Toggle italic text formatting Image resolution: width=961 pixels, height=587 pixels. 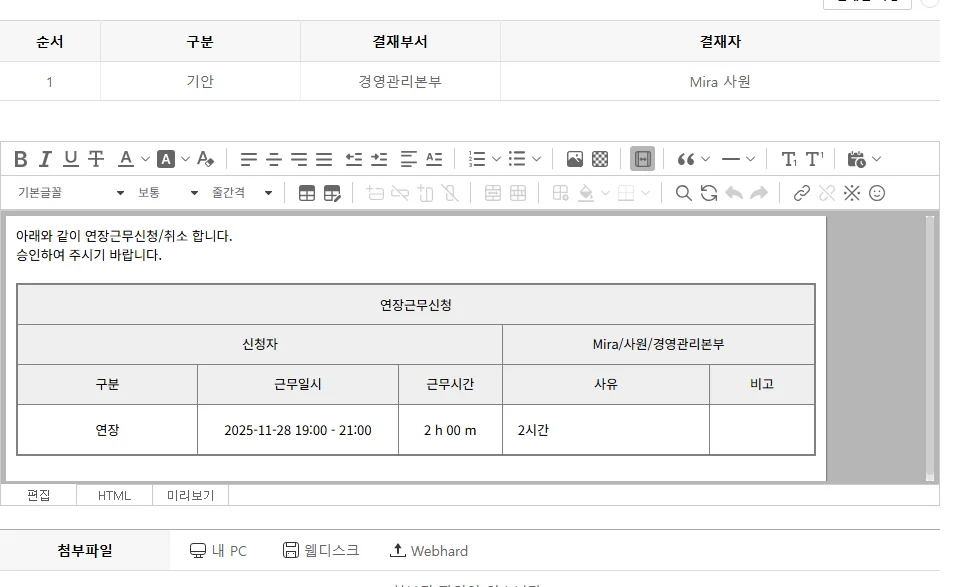[45, 159]
